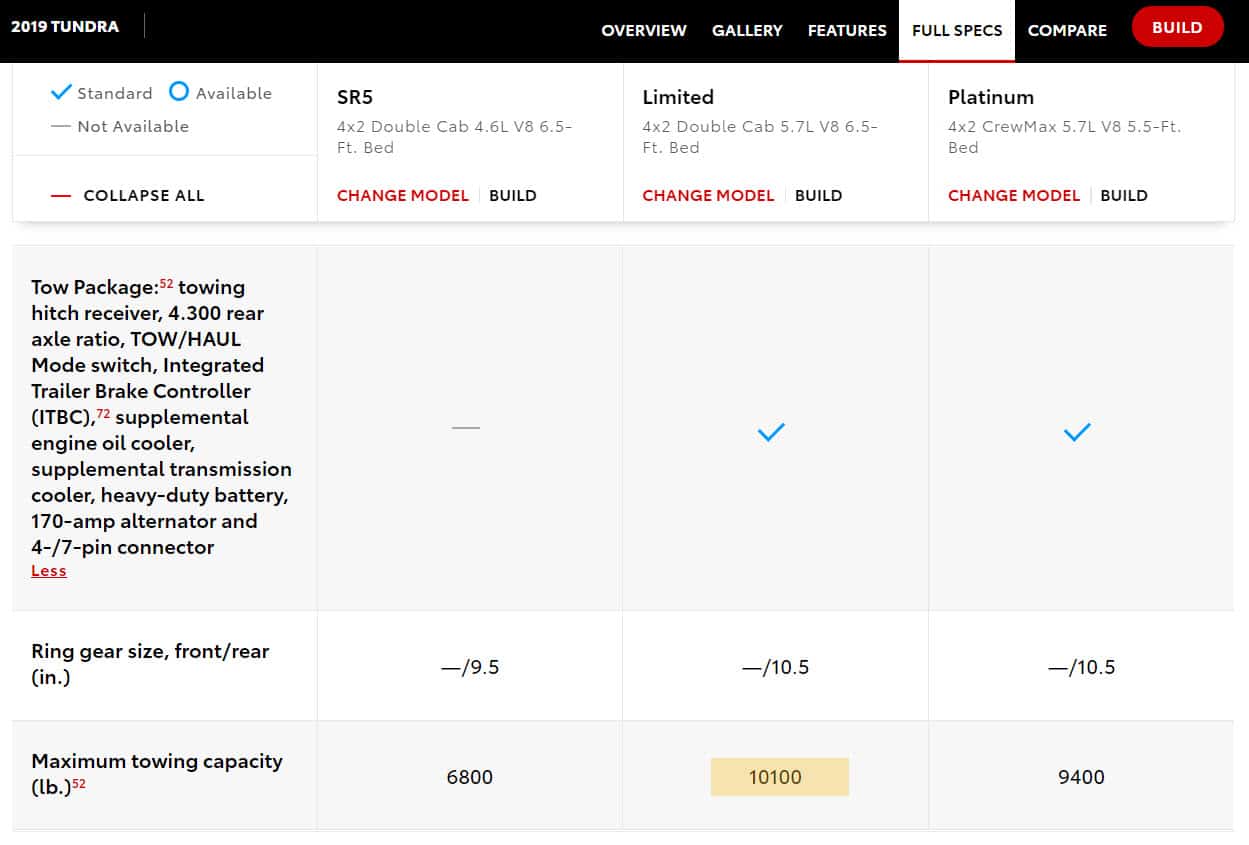Click the Ring gear size row label
The height and width of the screenshot is (845, 1249).
pyautogui.click(x=150, y=664)
